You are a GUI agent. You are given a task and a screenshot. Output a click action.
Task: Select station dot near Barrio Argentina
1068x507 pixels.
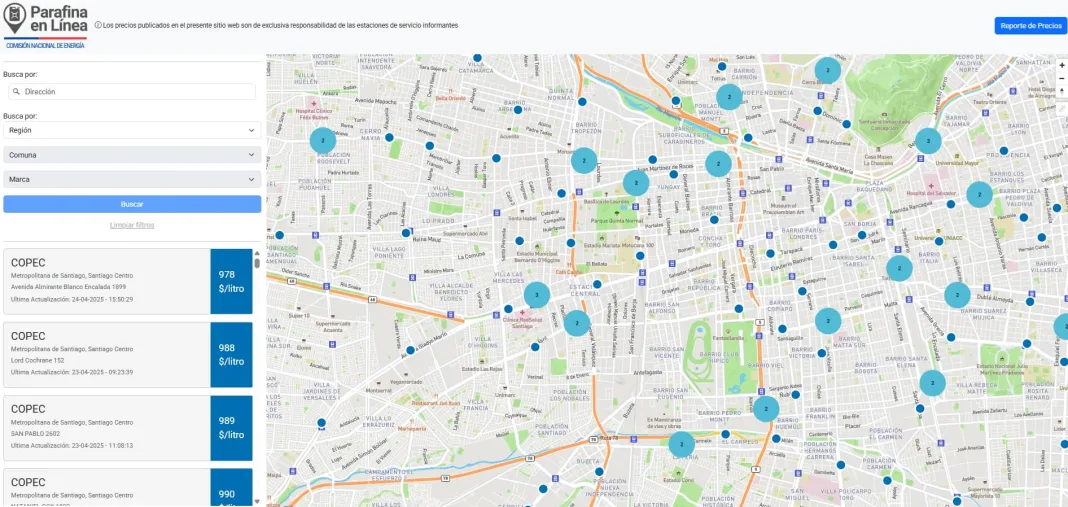click(518, 110)
